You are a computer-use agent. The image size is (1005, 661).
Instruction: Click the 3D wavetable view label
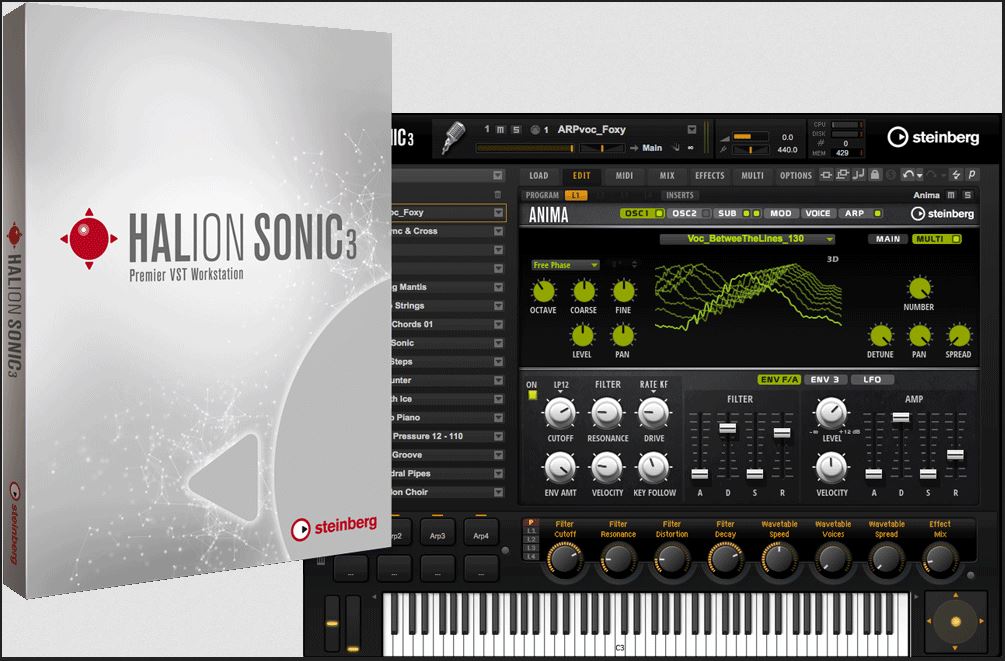click(833, 259)
